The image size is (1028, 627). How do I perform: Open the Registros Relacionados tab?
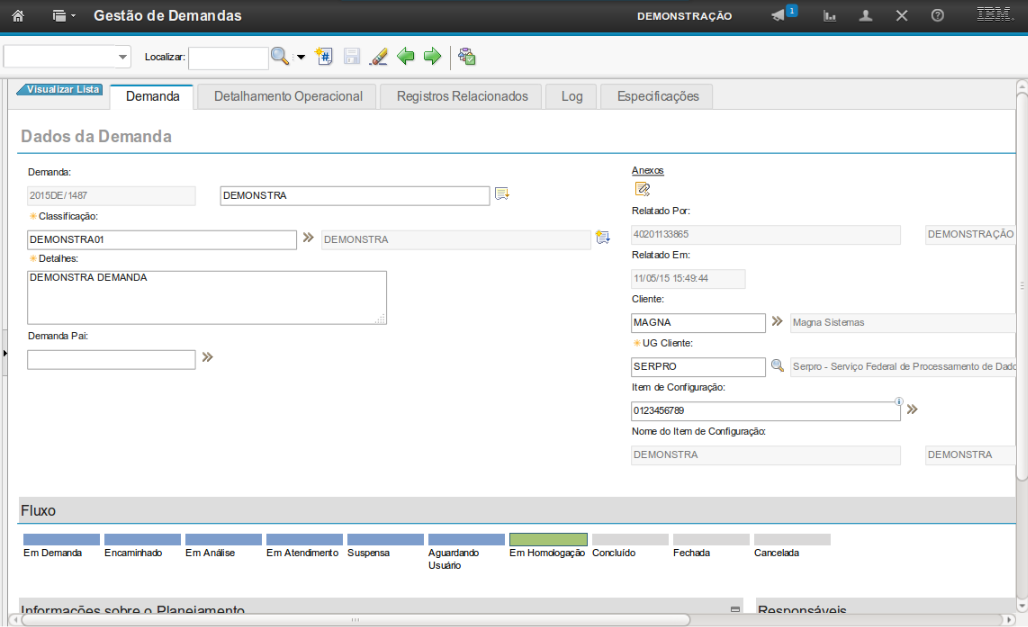pyautogui.click(x=462, y=96)
